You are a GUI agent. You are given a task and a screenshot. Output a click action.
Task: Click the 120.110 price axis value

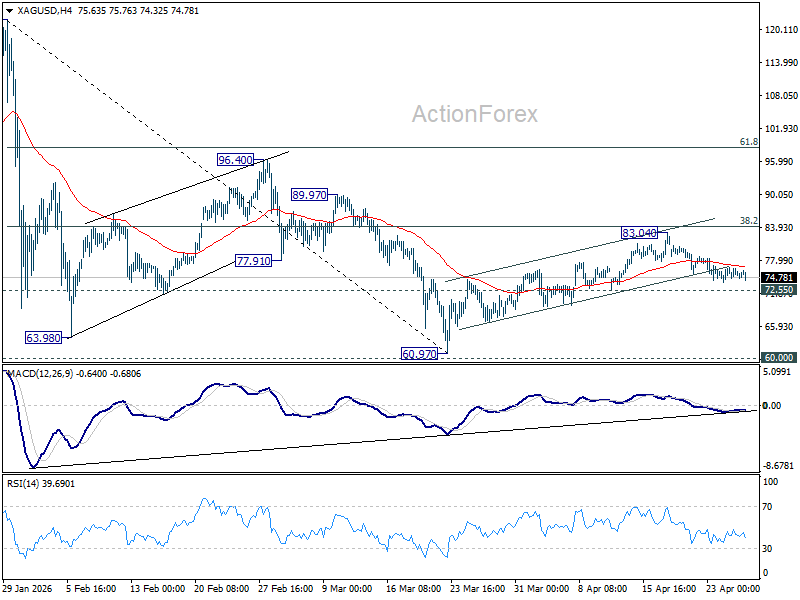pos(781,30)
